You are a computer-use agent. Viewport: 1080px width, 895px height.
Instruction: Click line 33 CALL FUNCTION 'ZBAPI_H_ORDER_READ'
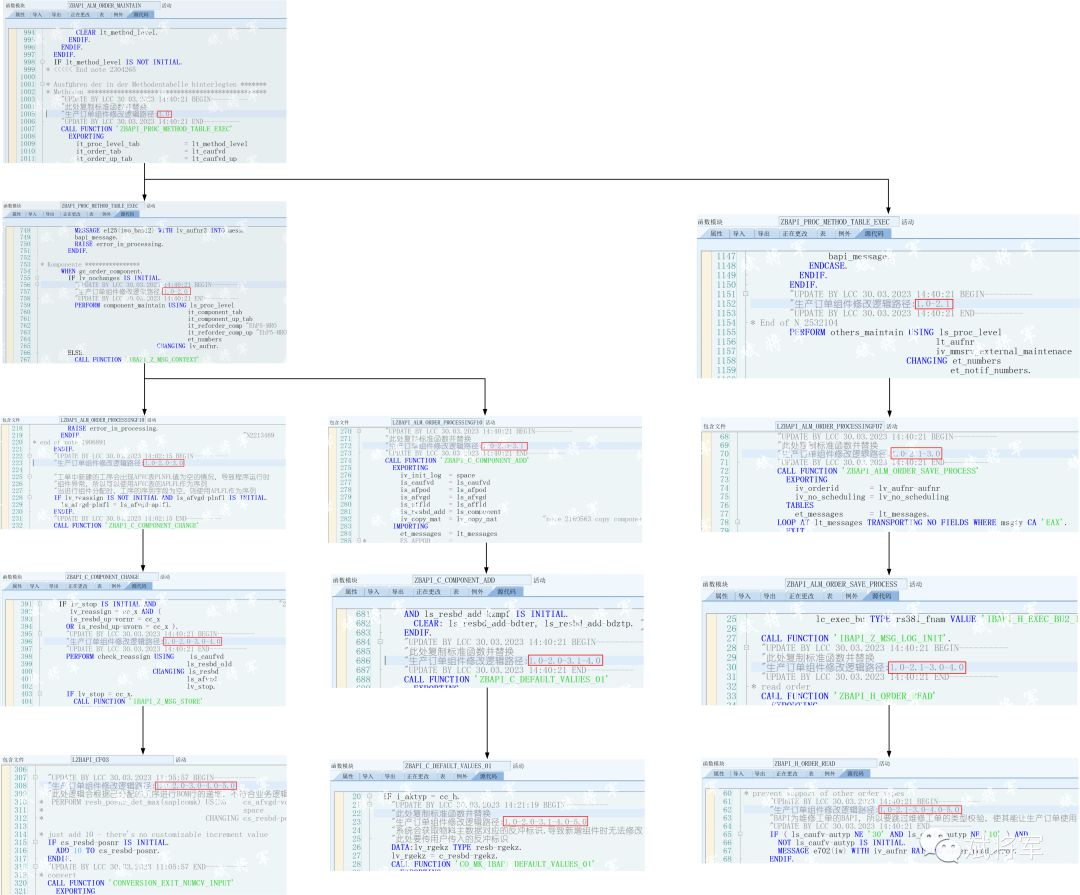848,696
